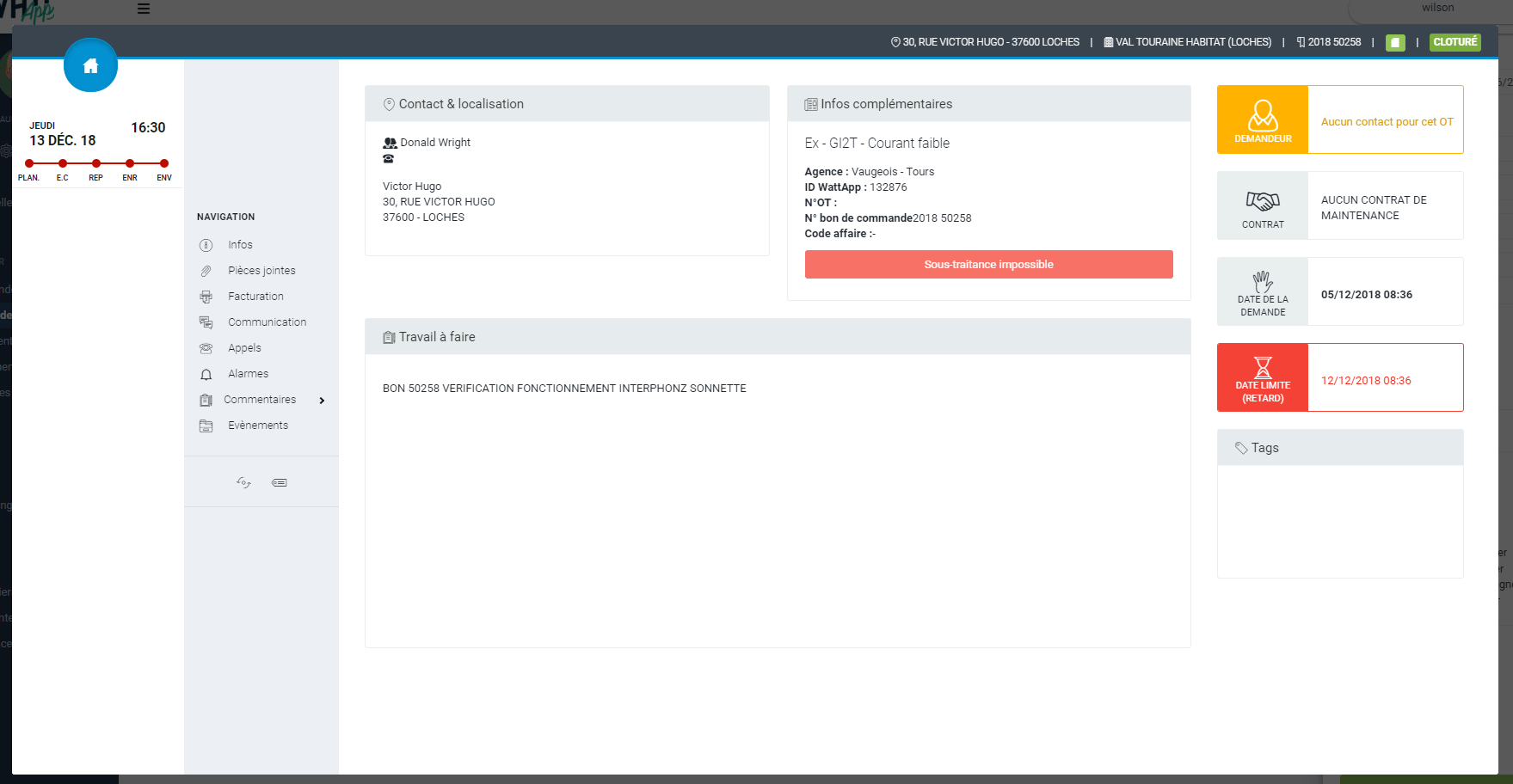Screen dimensions: 1513x784
Task: Click the Date de la demande hand icon
Action: tap(1262, 281)
